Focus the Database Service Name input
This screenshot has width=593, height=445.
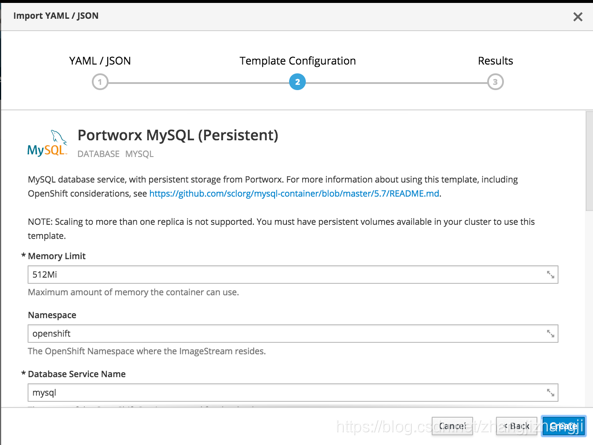[x=293, y=392]
